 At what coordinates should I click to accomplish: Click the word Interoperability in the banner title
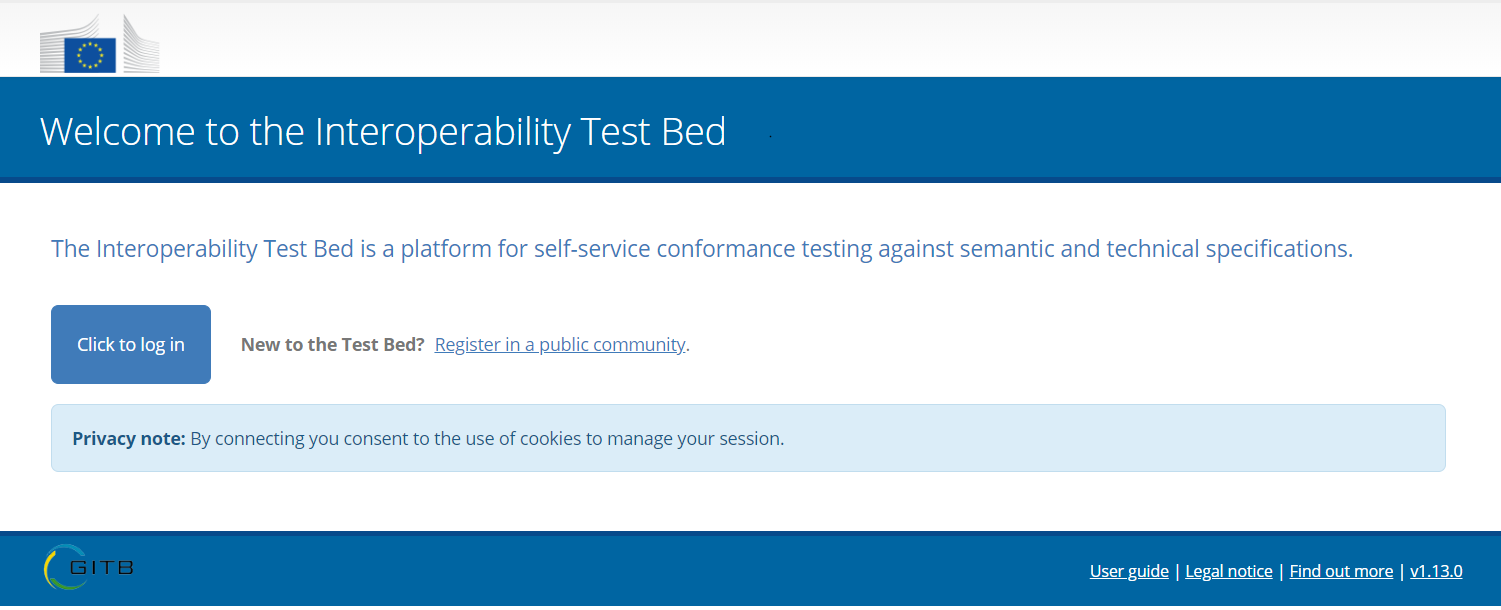point(442,132)
